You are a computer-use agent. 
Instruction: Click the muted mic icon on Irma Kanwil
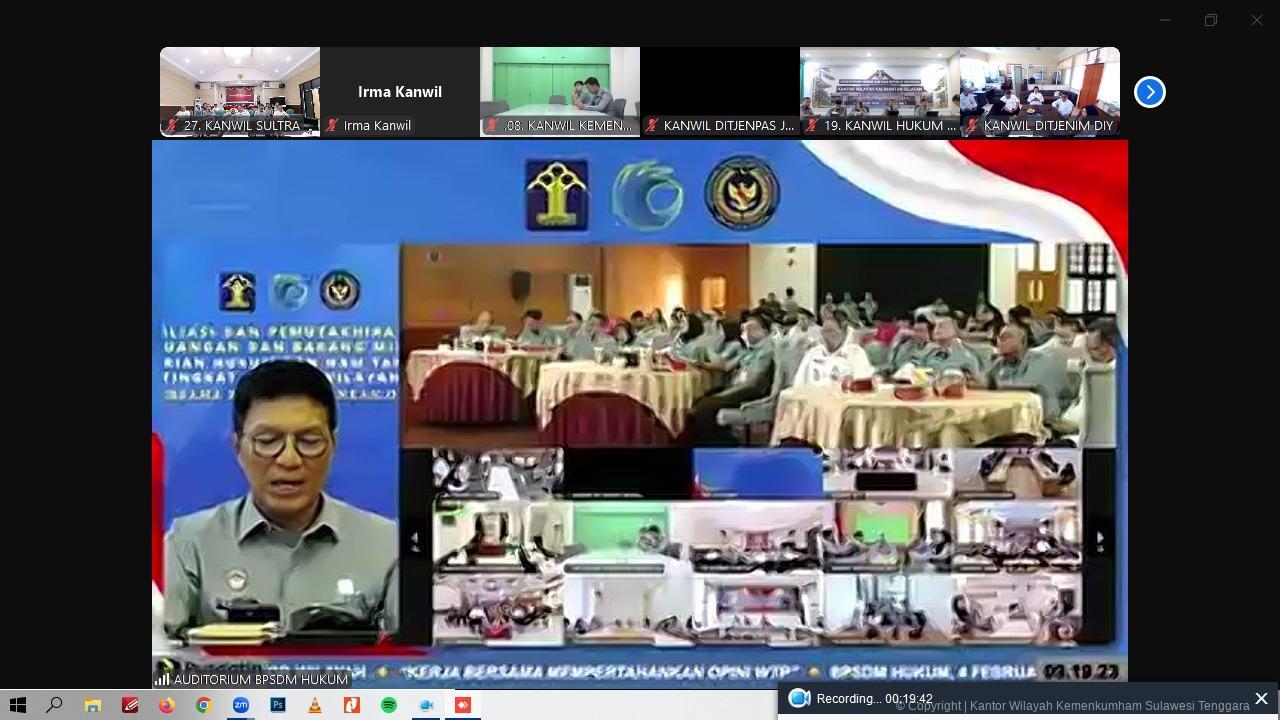click(x=332, y=126)
